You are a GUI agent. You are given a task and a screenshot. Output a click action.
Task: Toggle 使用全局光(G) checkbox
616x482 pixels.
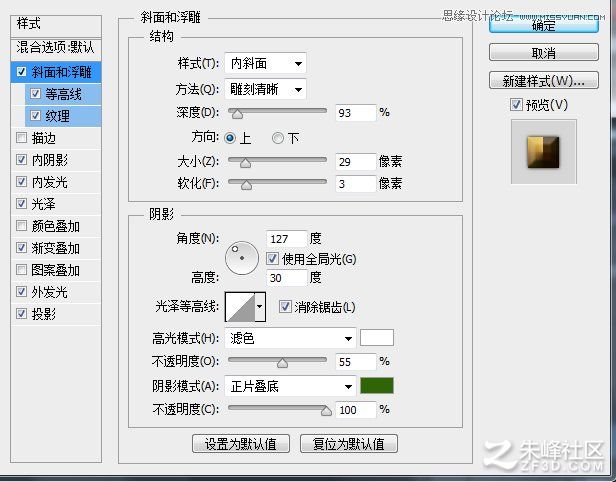point(272,258)
